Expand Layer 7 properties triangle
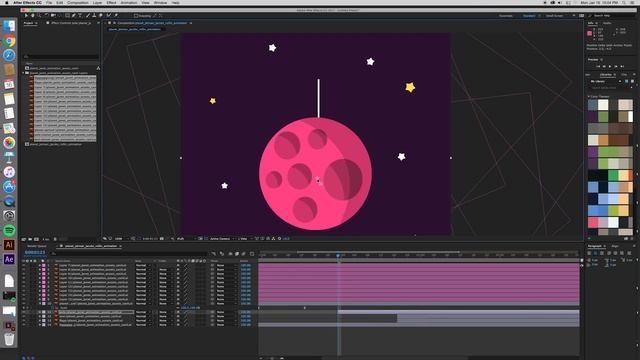The width and height of the screenshot is (640, 360). pyautogui.click(x=40, y=265)
